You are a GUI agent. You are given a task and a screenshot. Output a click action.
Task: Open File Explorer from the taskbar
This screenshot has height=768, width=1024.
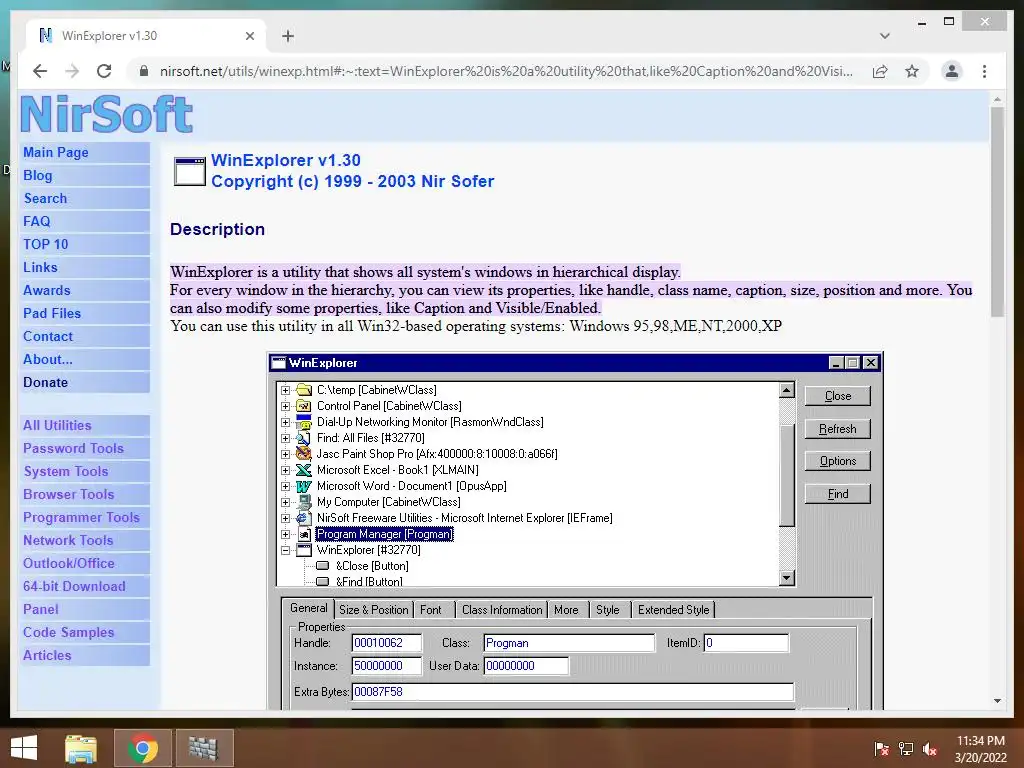pyautogui.click(x=81, y=748)
